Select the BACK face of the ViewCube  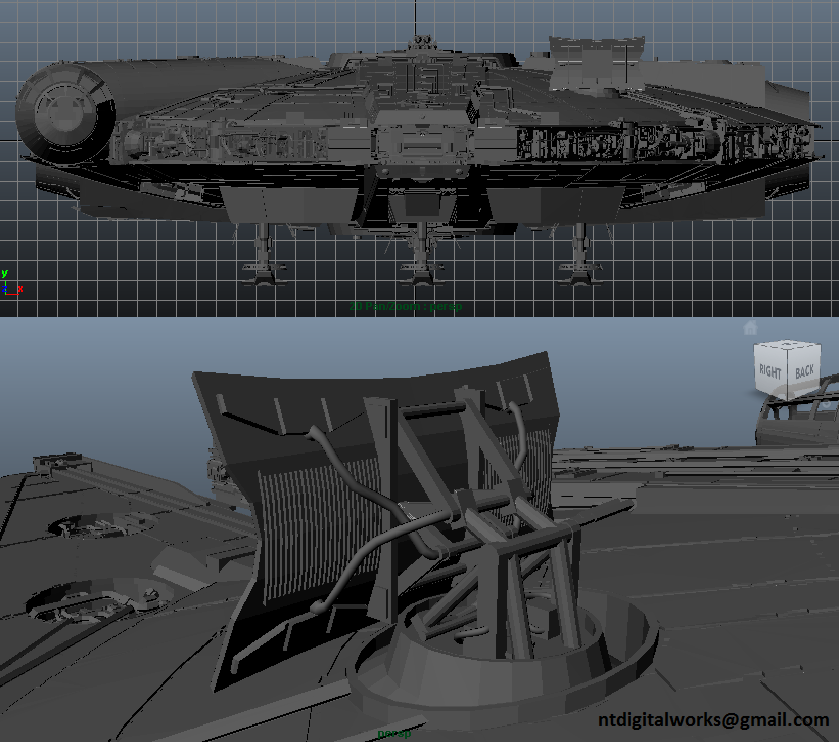(804, 371)
